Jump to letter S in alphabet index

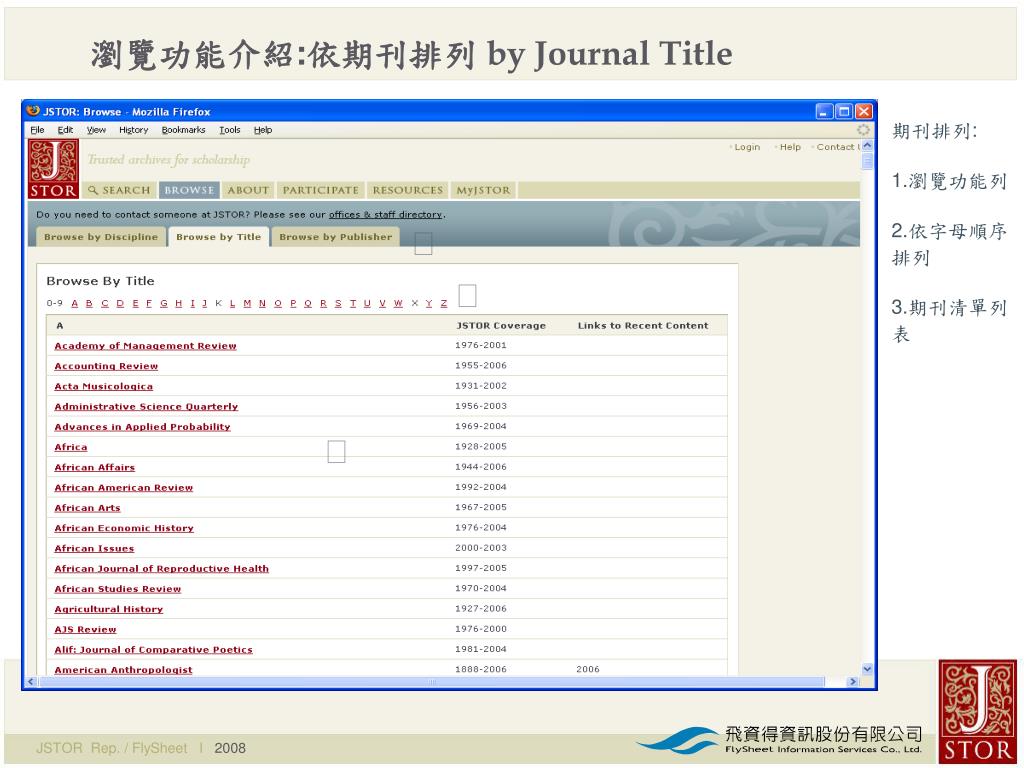338,303
